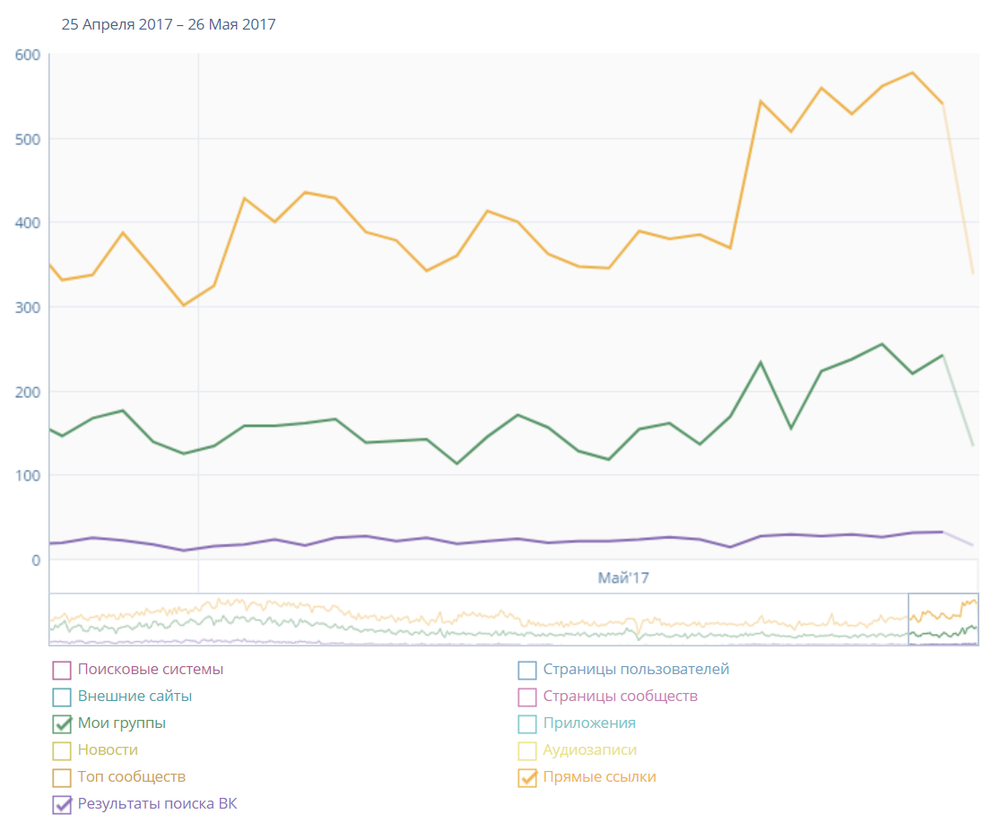Viewport: 1000px width, 840px height.
Task: Click the Поисковые системы legend label
Action: click(150, 669)
